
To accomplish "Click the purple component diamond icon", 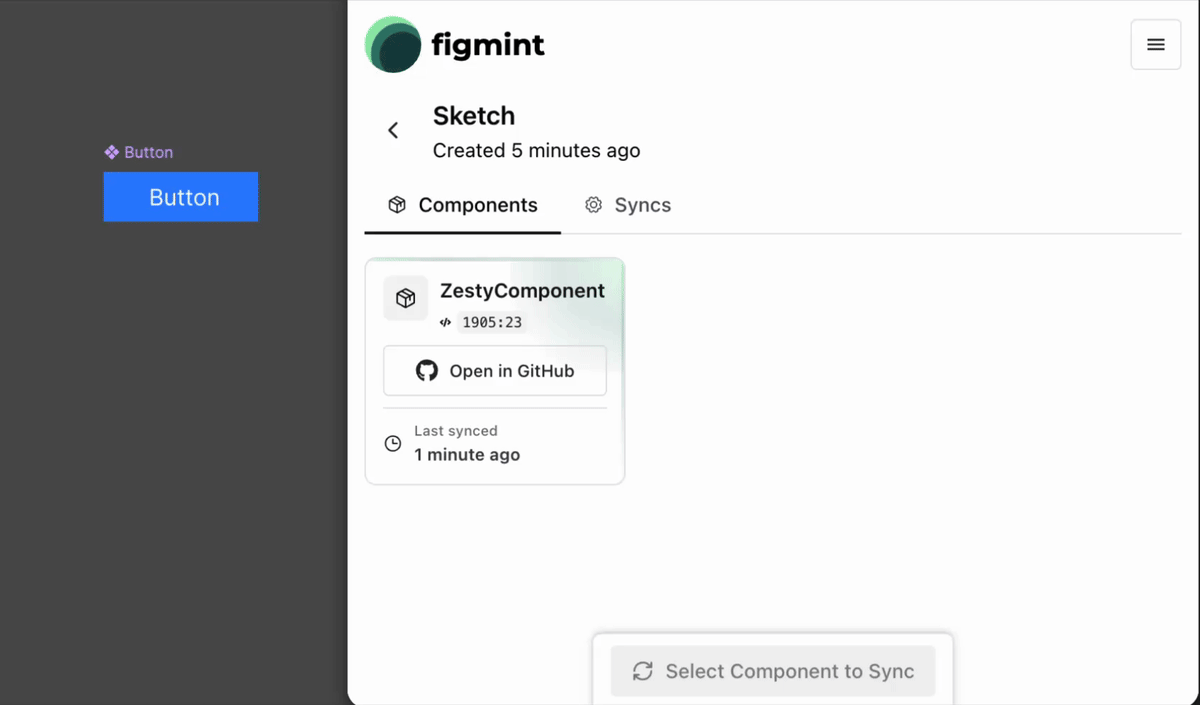I will pyautogui.click(x=112, y=152).
